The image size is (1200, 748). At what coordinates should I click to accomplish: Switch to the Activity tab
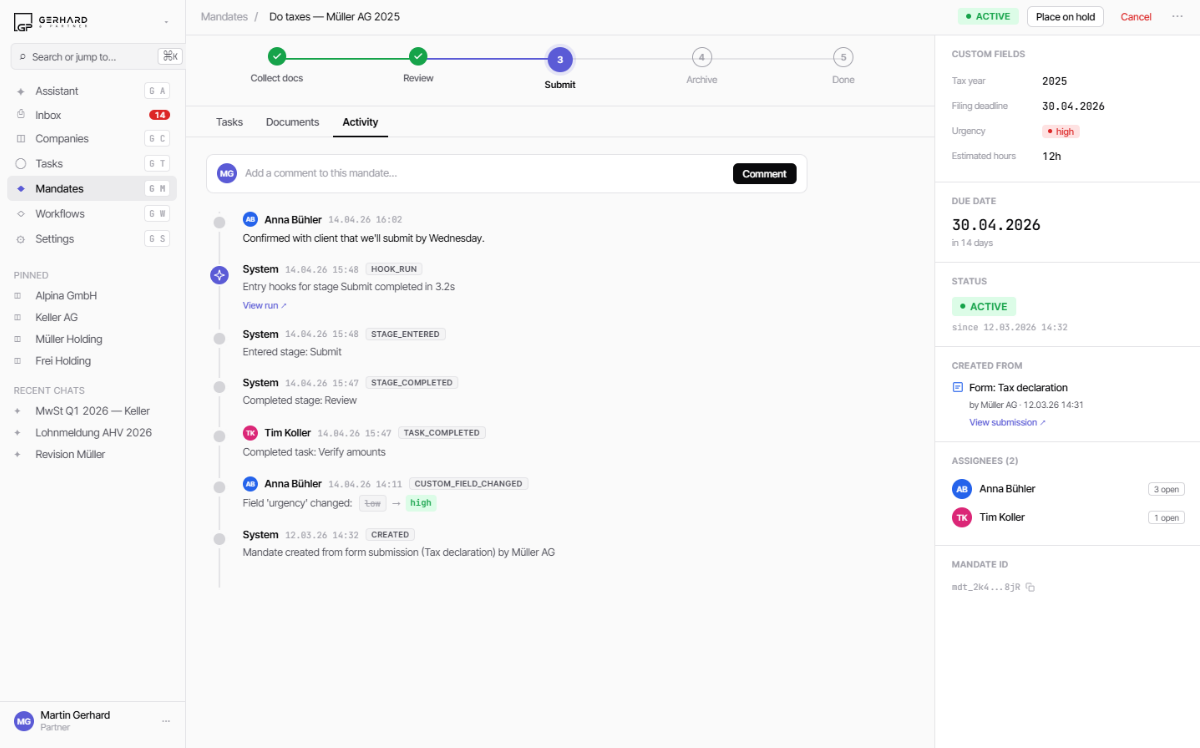click(360, 122)
